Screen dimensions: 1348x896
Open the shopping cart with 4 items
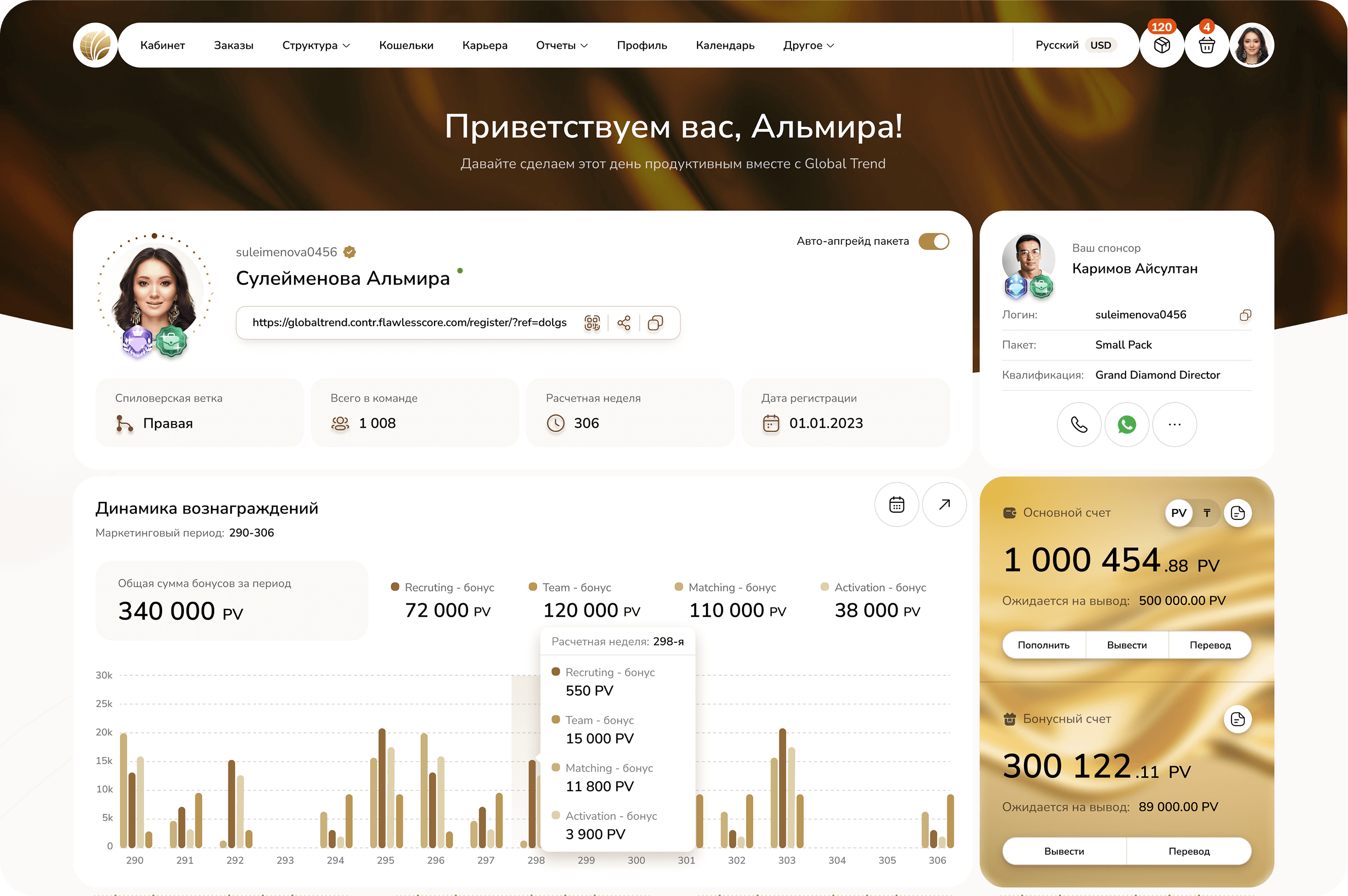pos(1207,44)
